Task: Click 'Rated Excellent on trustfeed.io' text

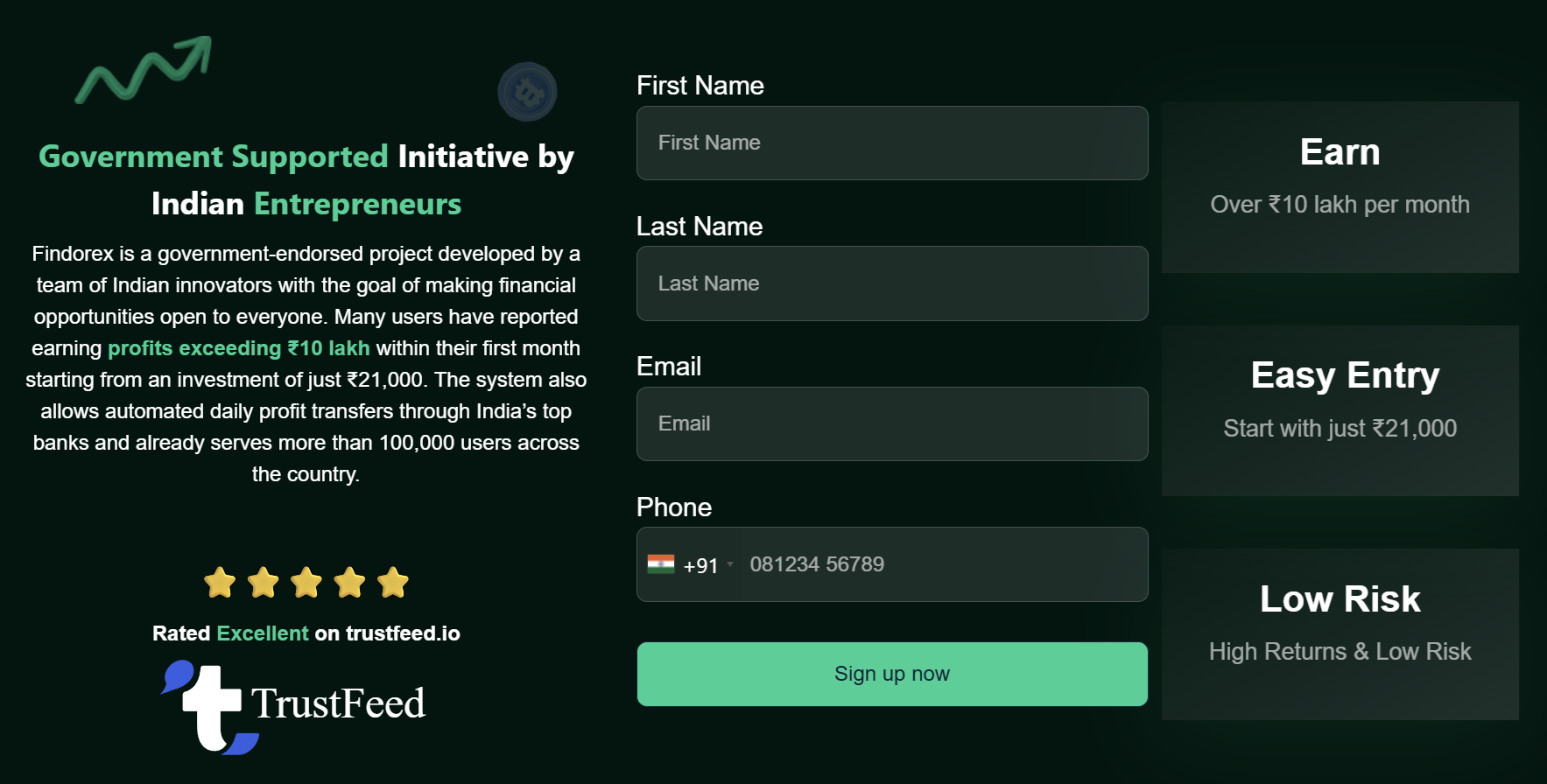Action: (306, 633)
